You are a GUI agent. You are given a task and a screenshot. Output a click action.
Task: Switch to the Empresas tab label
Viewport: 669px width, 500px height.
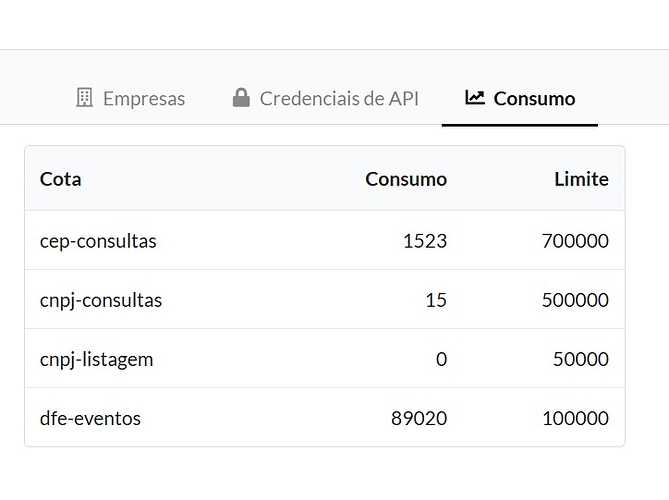pos(144,99)
